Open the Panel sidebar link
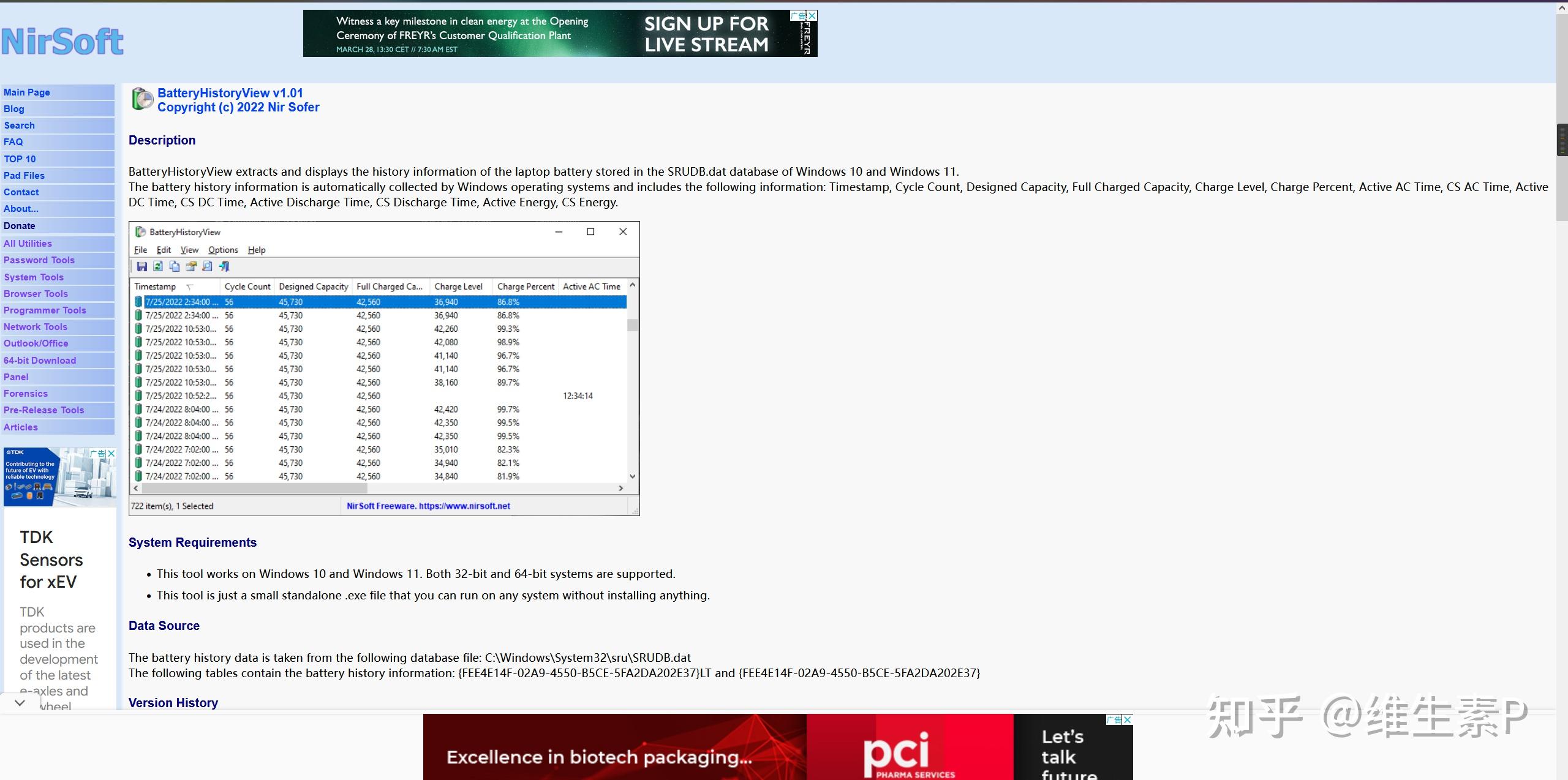 (16, 377)
